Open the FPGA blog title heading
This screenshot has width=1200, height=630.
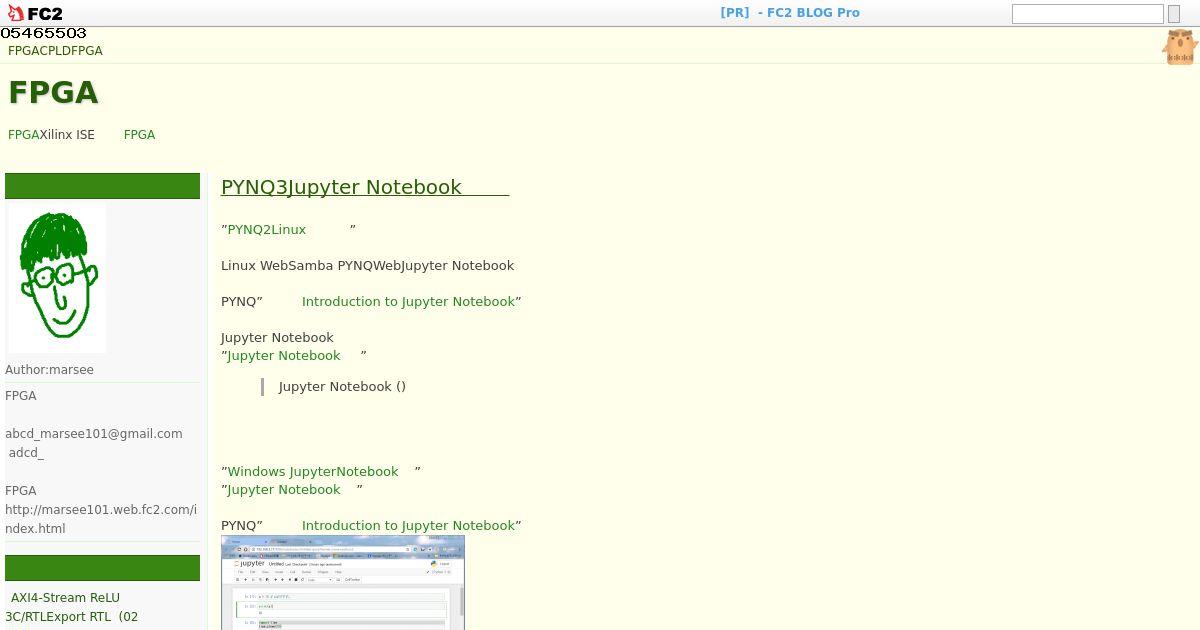click(53, 92)
